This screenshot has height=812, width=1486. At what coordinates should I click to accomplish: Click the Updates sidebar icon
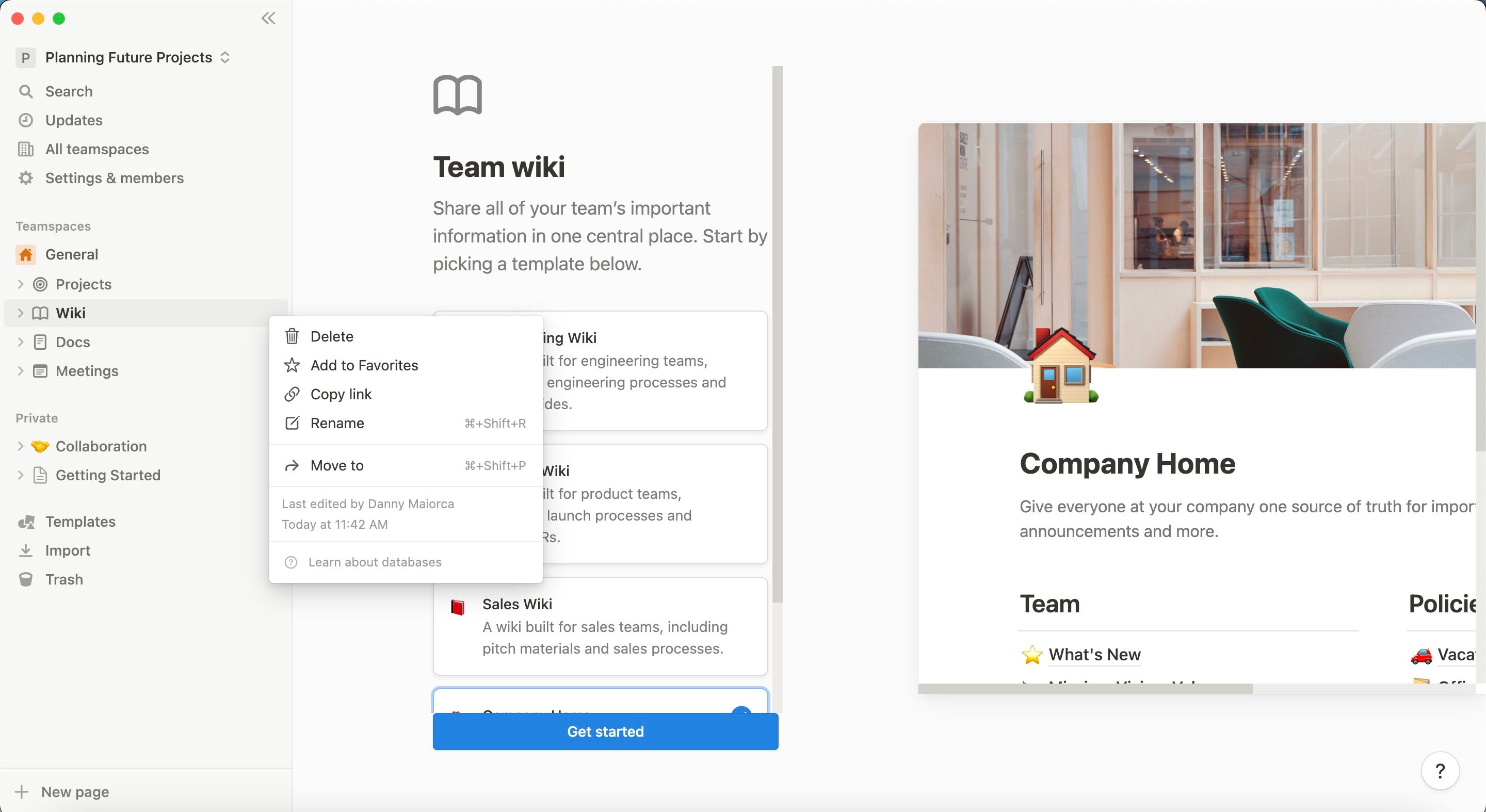(x=27, y=120)
